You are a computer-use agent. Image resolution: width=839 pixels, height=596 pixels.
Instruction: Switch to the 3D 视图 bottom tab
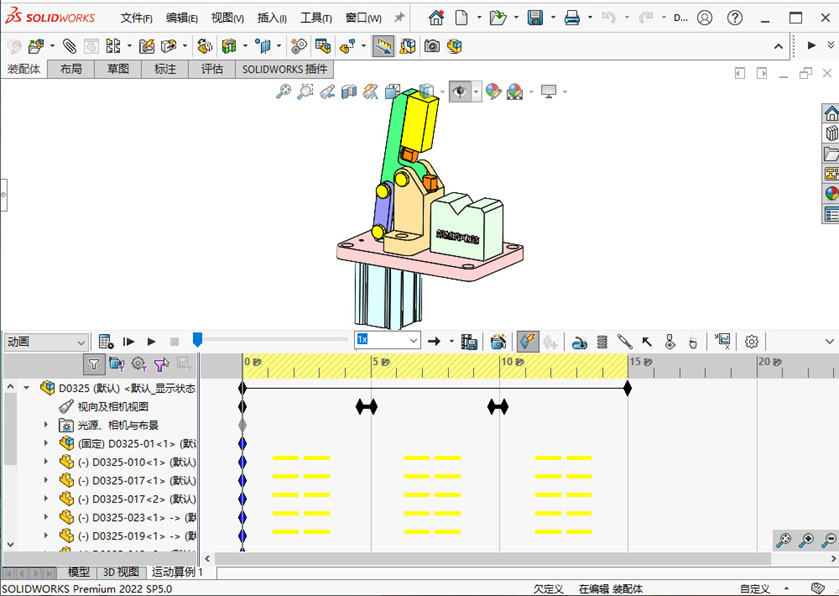point(121,572)
